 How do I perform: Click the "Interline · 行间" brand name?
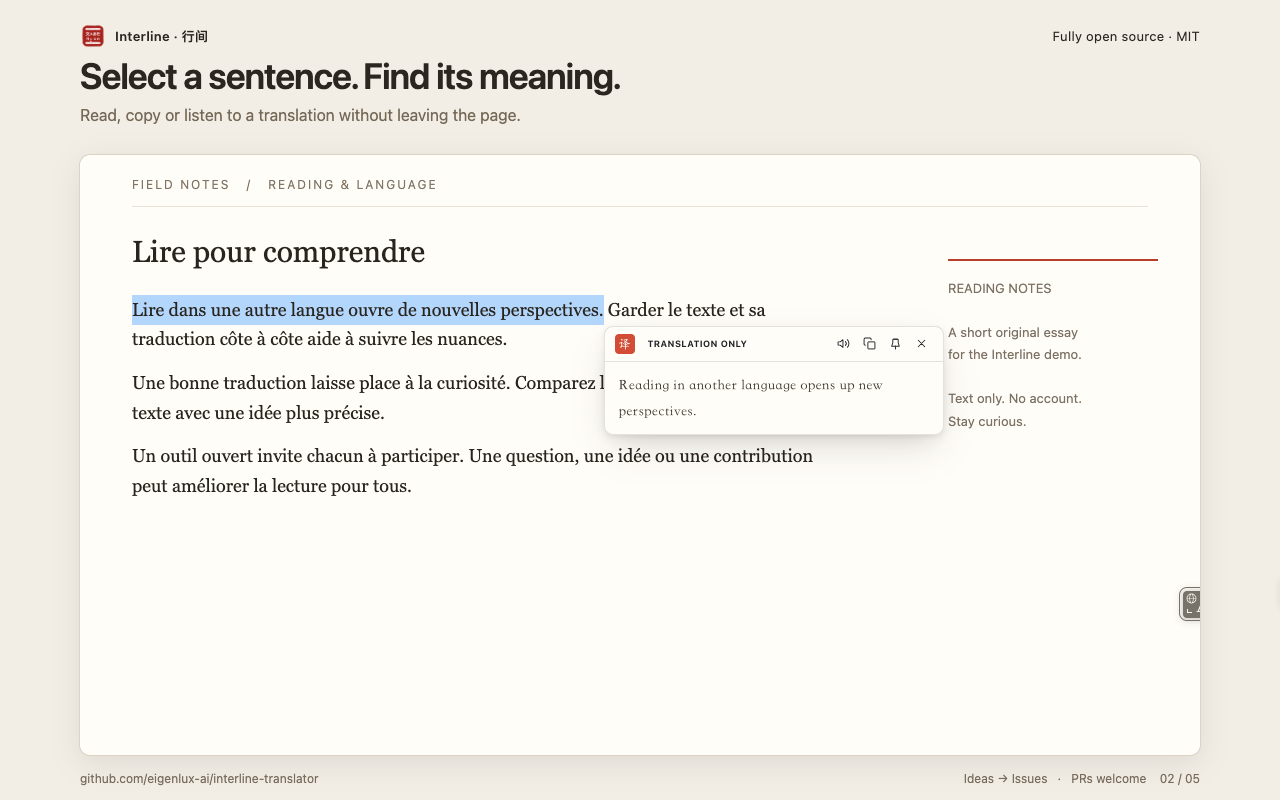tap(161, 37)
